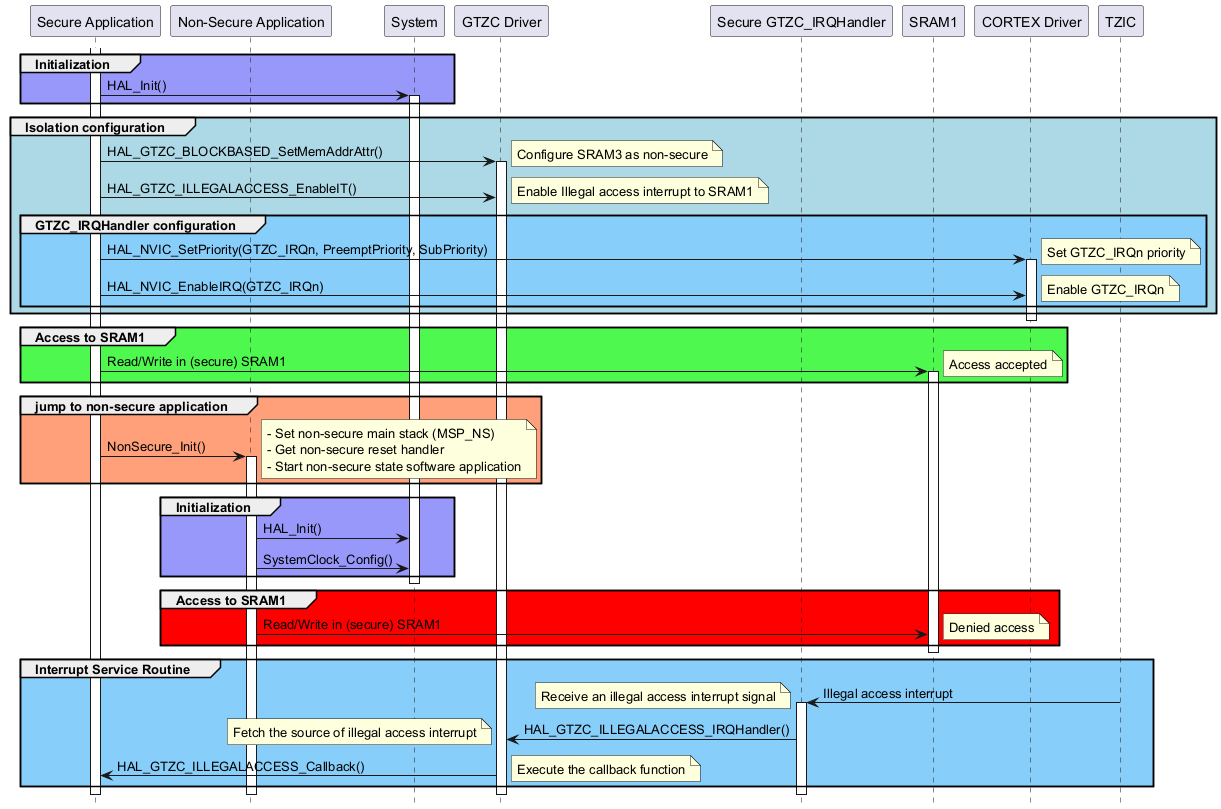The height and width of the screenshot is (809, 1221).
Task: Click the 'Execute the callback function' note
Action: click(601, 769)
